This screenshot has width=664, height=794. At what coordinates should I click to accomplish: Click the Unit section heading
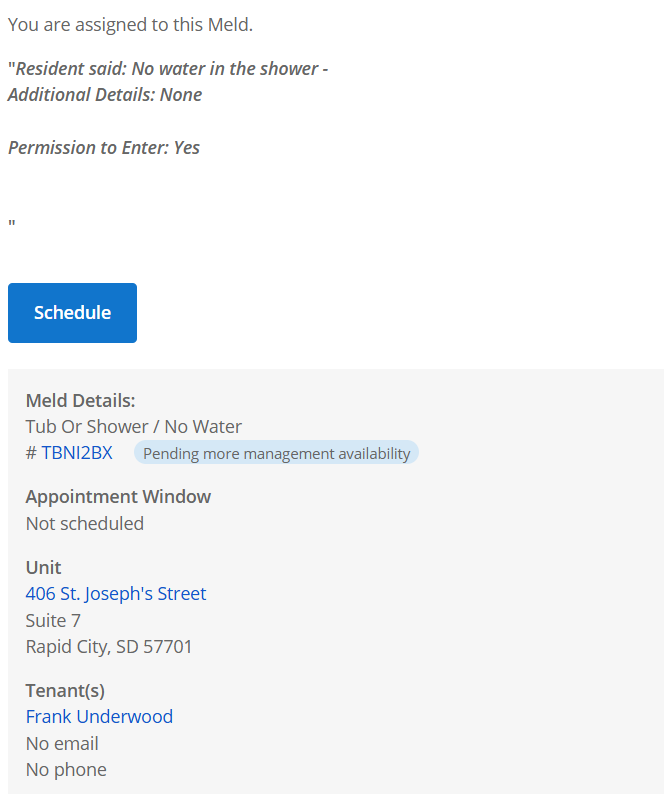coord(44,568)
